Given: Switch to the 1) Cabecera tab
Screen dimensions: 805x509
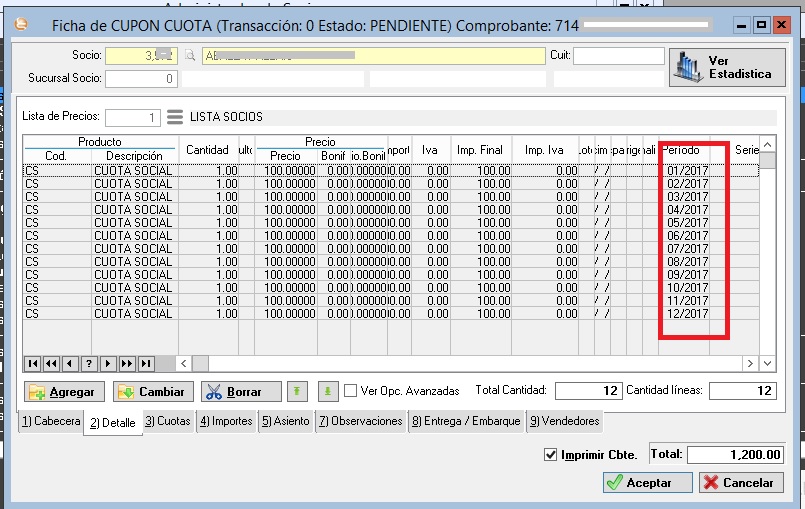Looking at the screenshot, I should (x=51, y=422).
